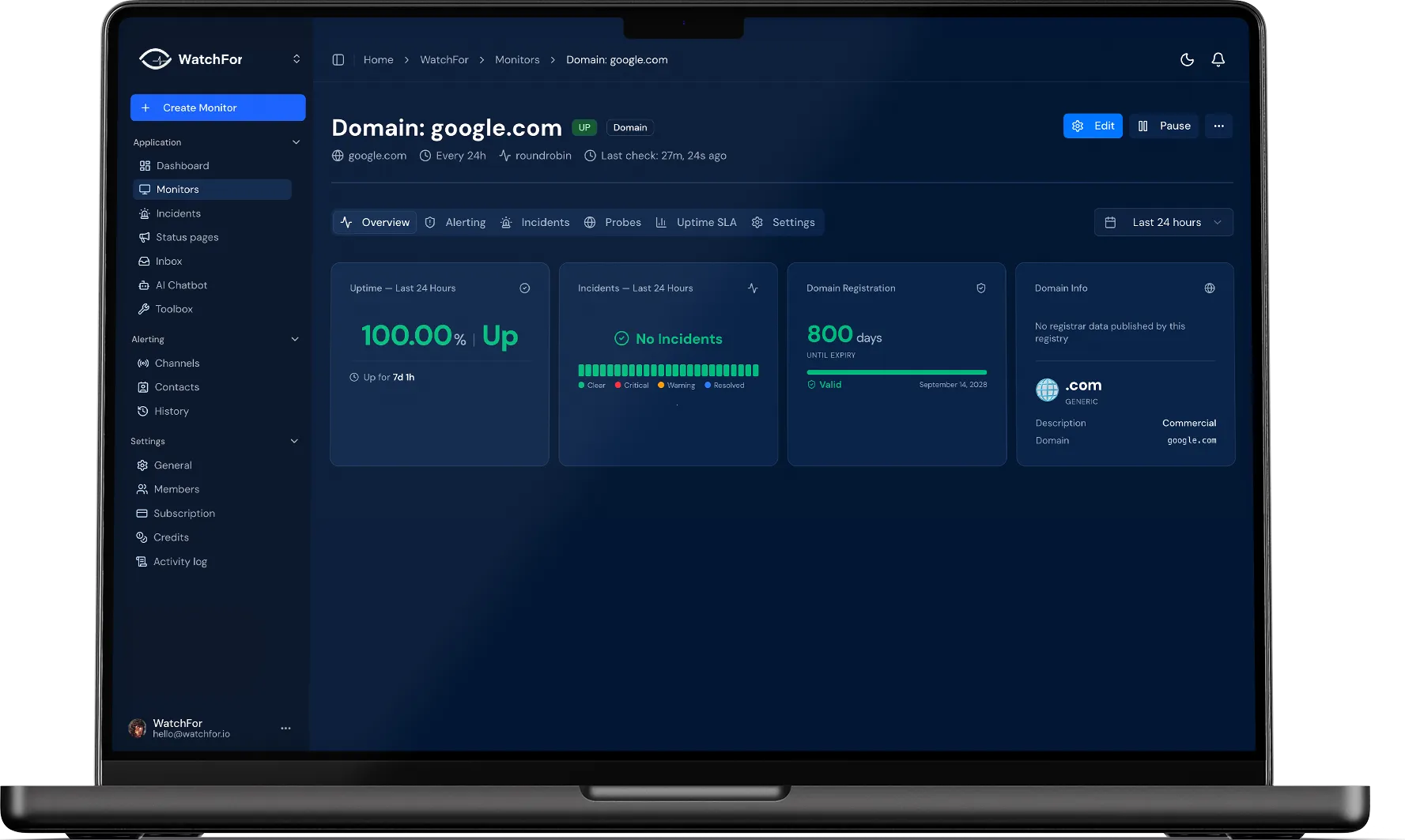Go to WatchFor breadcrumb
The height and width of the screenshot is (840, 1405).
pyautogui.click(x=444, y=60)
